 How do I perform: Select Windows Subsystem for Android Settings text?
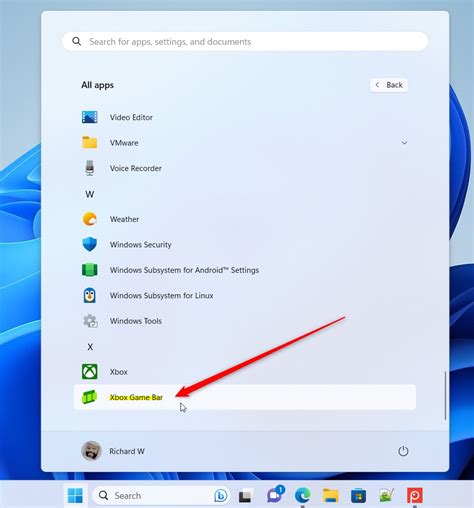[x=184, y=270]
